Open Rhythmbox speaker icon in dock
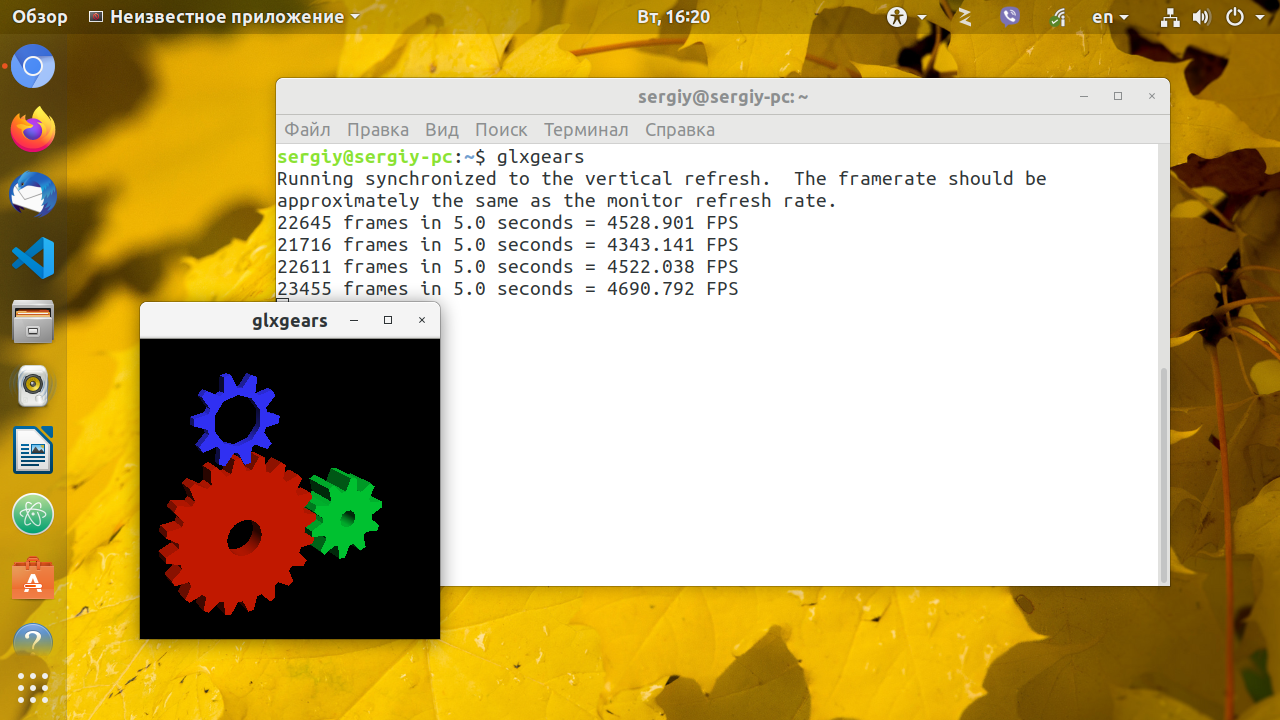1280x720 pixels. click(33, 386)
